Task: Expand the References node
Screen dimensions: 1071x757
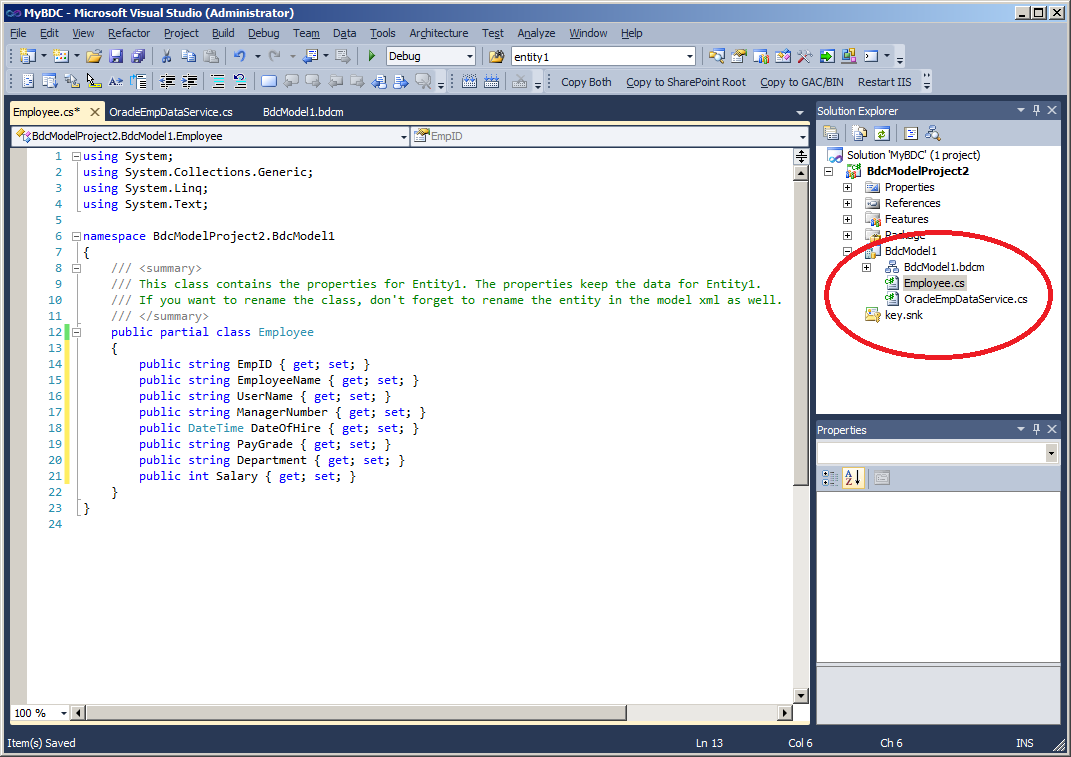Action: pyautogui.click(x=846, y=202)
